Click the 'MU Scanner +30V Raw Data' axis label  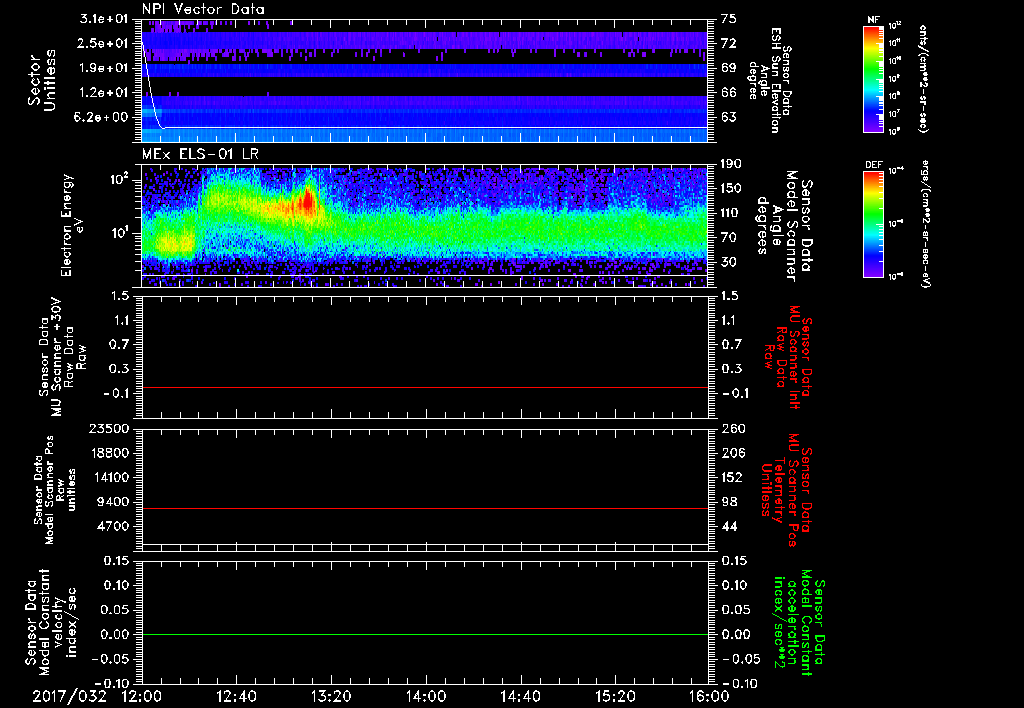(63, 357)
